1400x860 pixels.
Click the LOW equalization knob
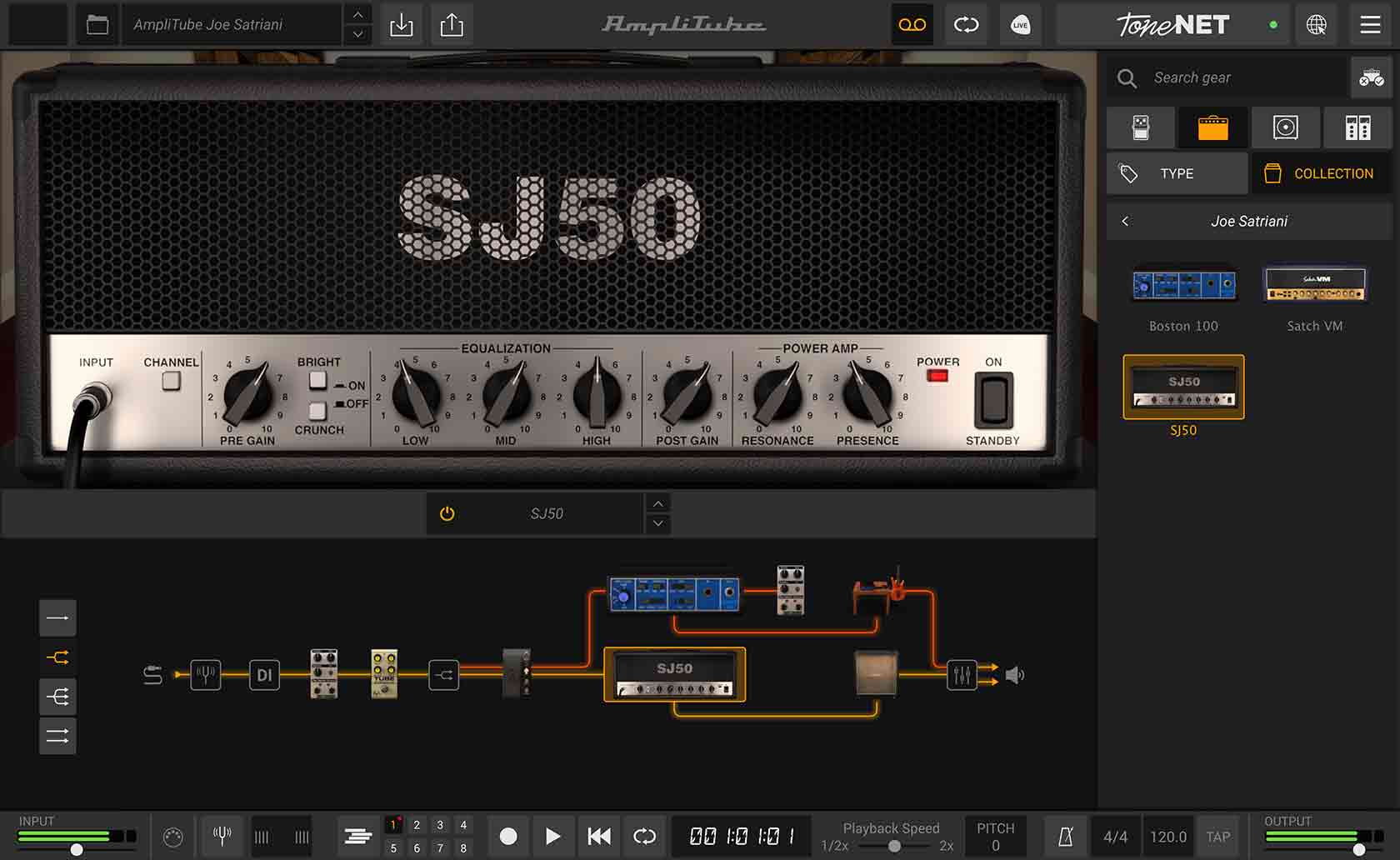(x=415, y=393)
